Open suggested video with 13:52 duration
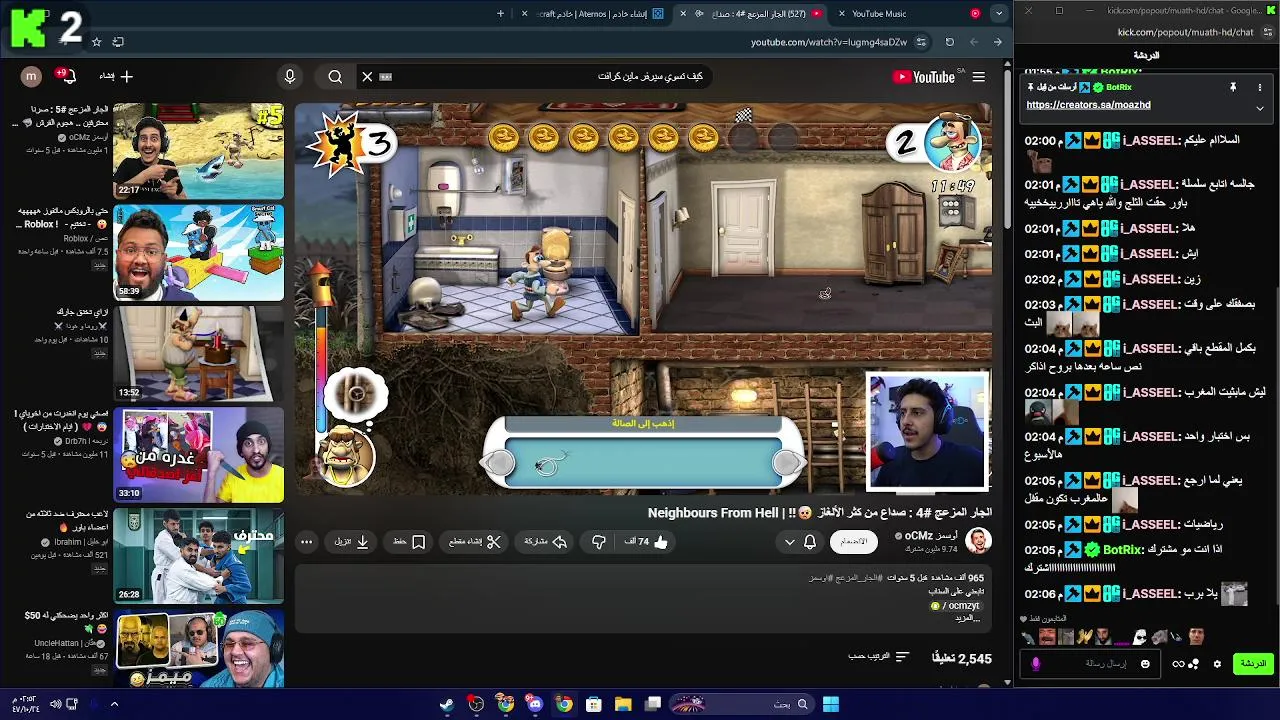Viewport: 1280px width, 720px height. 198,353
